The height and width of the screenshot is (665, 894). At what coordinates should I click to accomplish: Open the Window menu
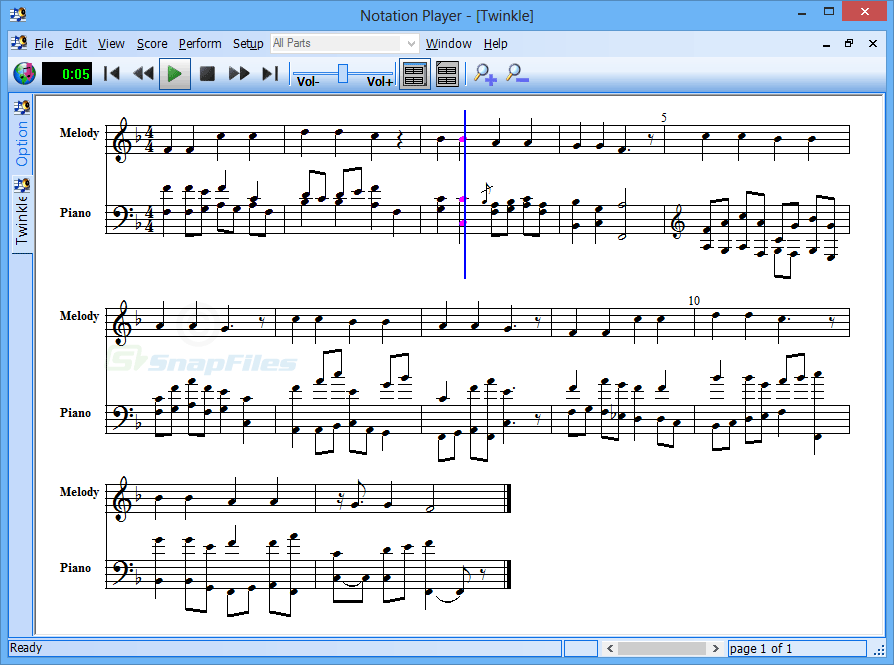(448, 43)
